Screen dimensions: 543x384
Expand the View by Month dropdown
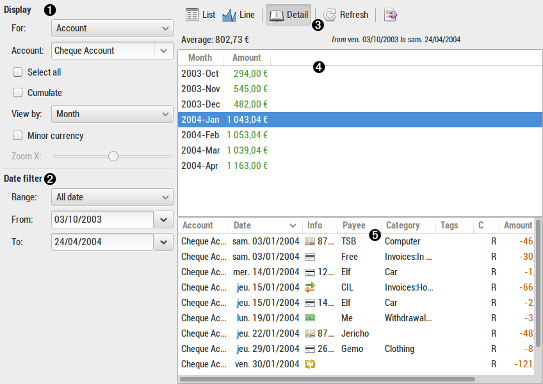(x=112, y=114)
